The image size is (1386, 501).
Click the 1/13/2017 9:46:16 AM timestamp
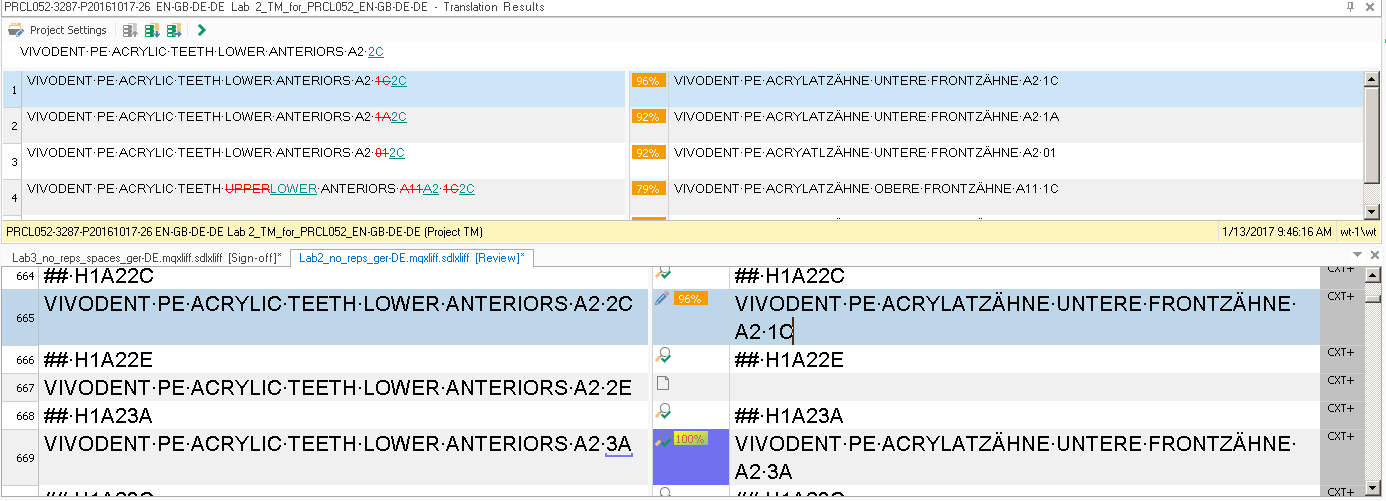click(1277, 232)
